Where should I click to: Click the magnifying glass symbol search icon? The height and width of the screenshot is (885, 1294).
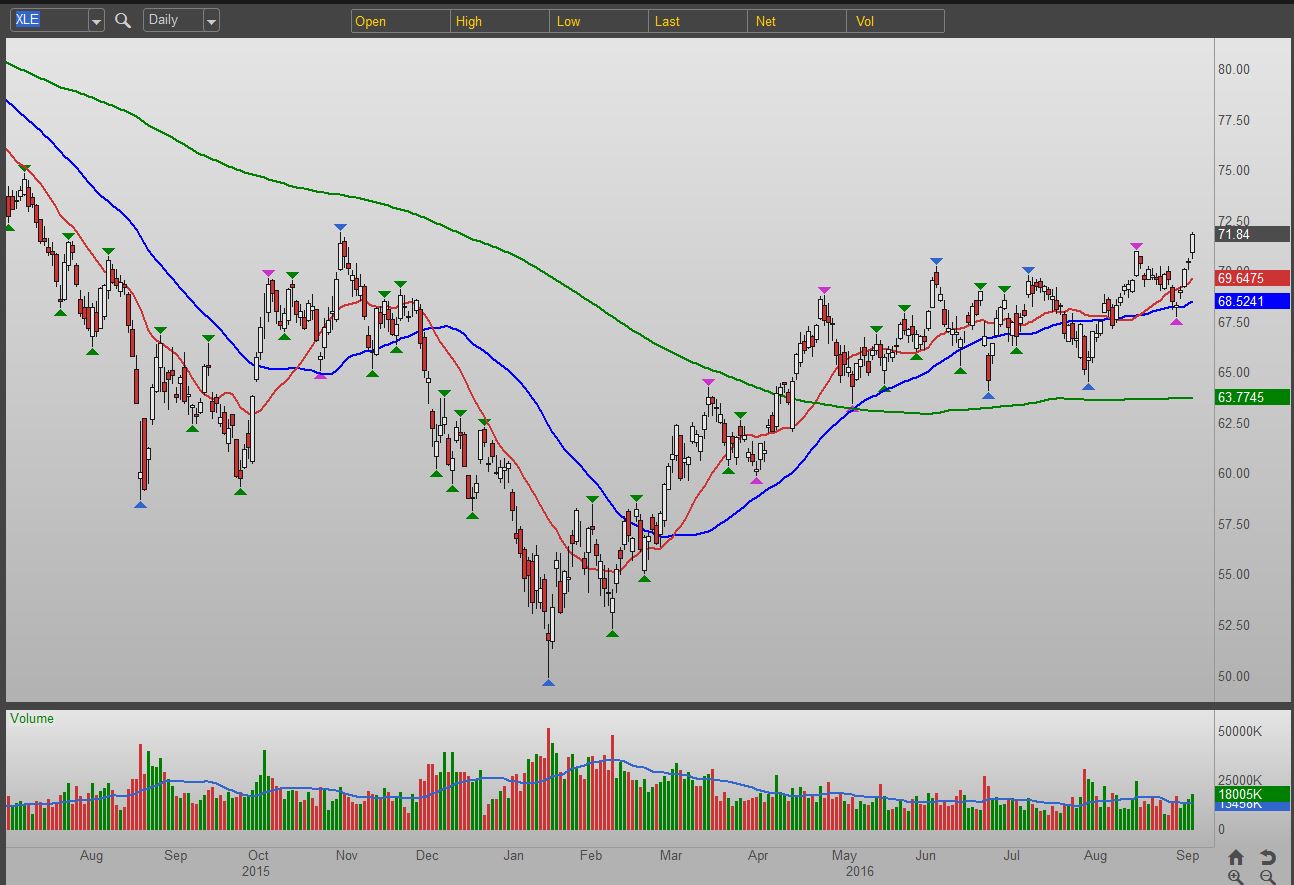click(123, 20)
